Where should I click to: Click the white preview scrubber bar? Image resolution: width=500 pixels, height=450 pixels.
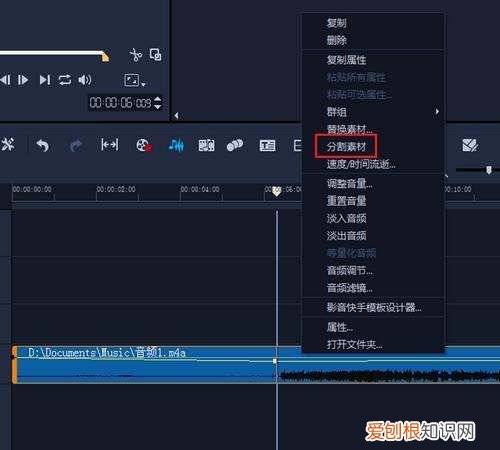click(x=51, y=53)
